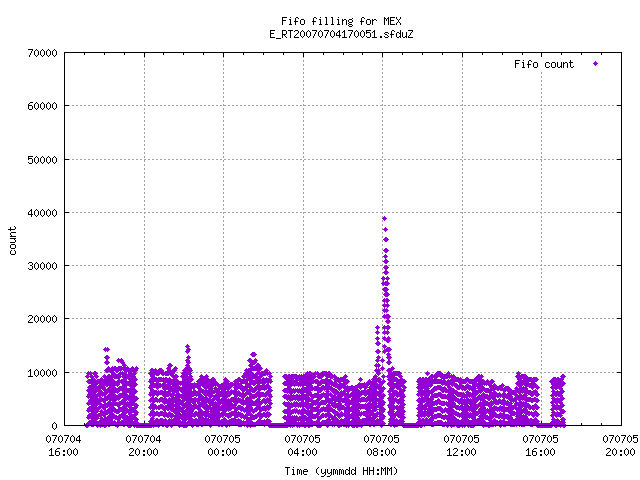This screenshot has height=480, width=640.
Task: Click the x-axis label 070705 00:00
Action: 222,445
